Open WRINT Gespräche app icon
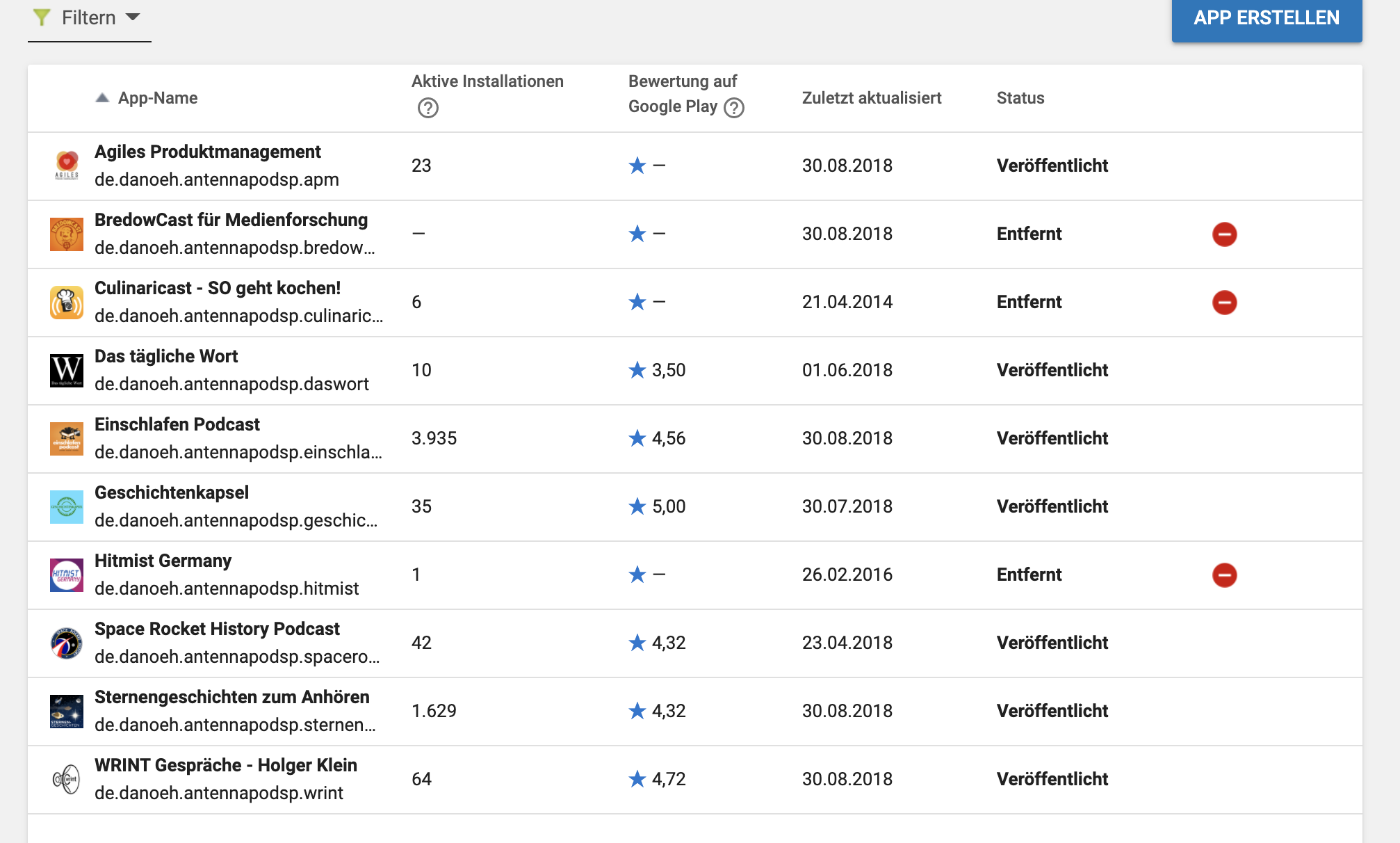 [x=67, y=779]
